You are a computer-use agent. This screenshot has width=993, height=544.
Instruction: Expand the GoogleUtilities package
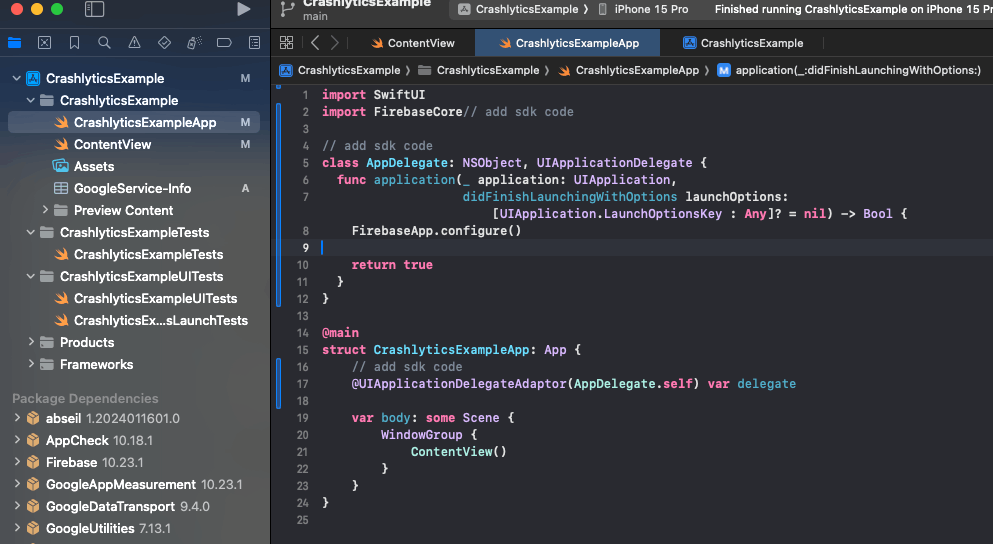17,528
